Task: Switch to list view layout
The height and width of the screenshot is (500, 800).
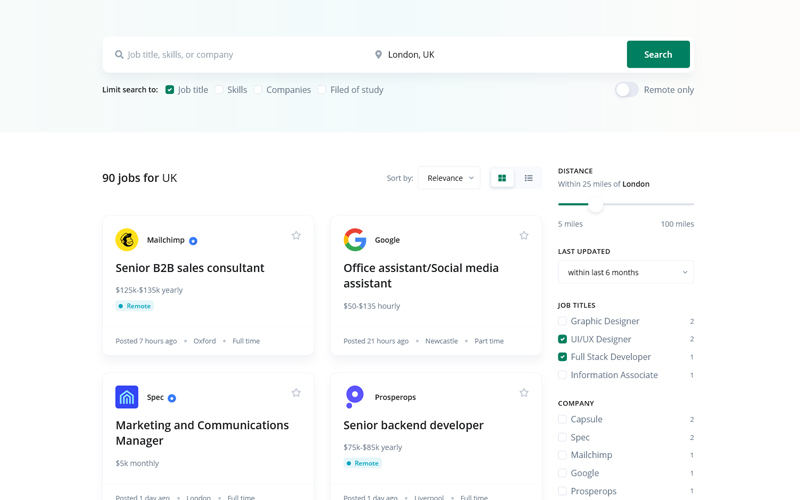Action: pos(529,178)
